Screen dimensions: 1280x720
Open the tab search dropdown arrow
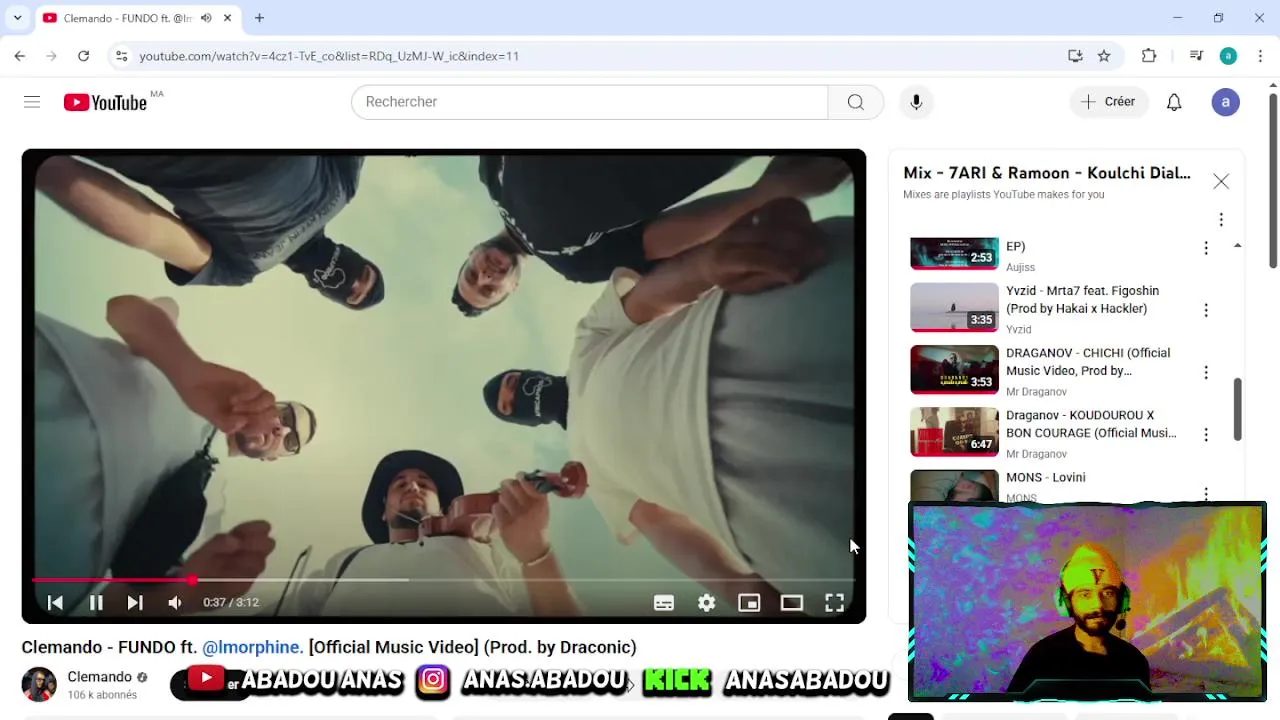point(17,18)
